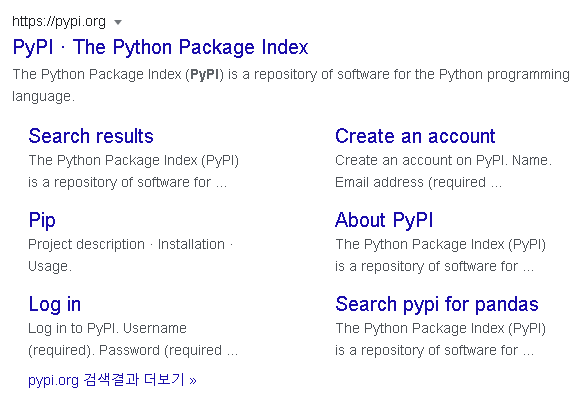Open the Log in sitelink
This screenshot has width=577, height=402.
coord(55,304)
